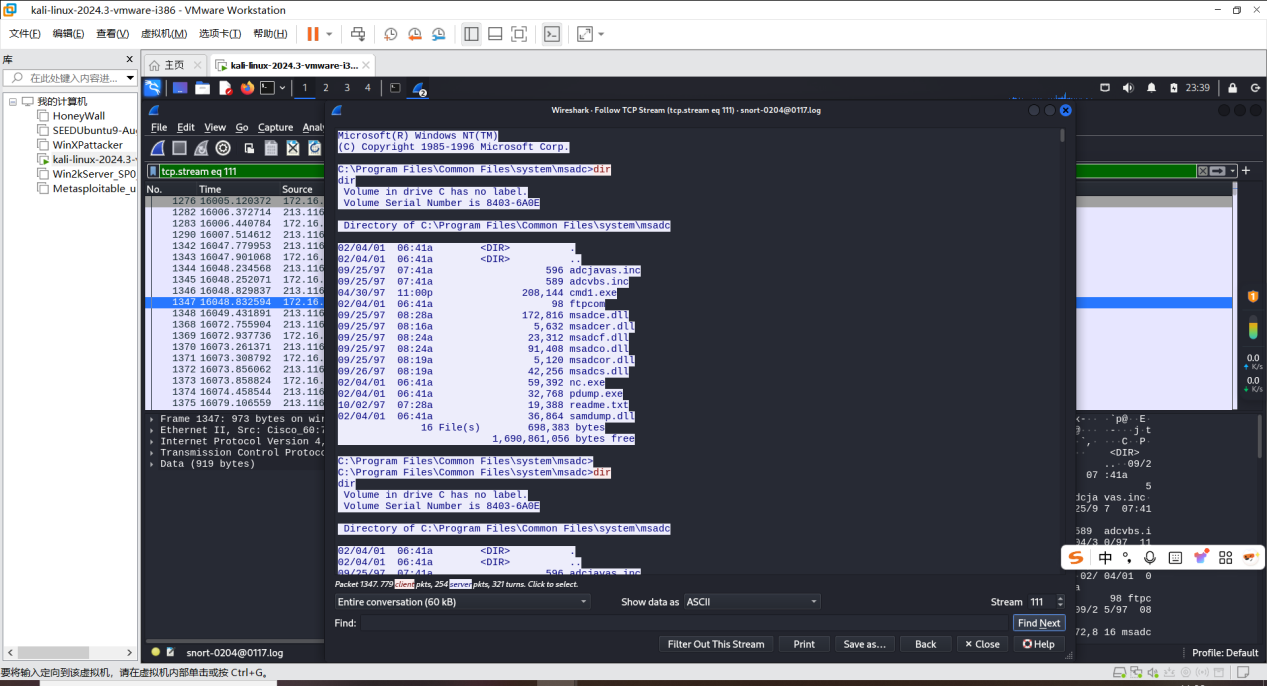Open dropdown arrow beside VMware pause button
The width and height of the screenshot is (1267, 686).
tap(329, 35)
